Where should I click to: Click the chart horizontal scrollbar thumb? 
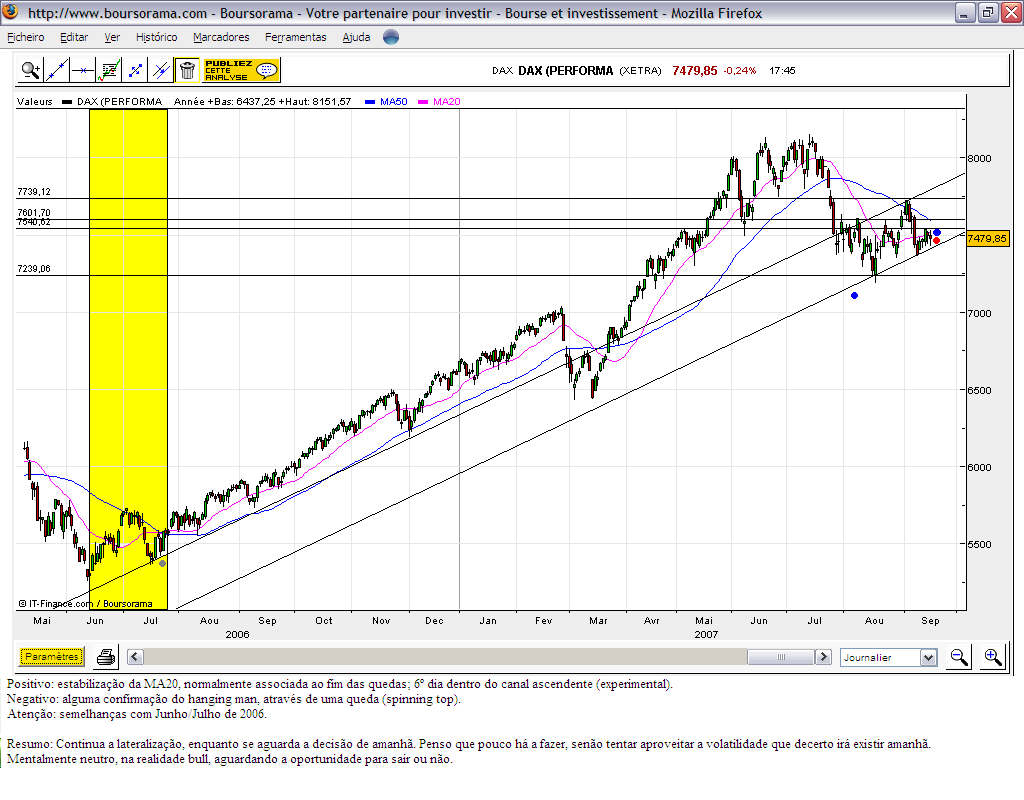(x=781, y=656)
